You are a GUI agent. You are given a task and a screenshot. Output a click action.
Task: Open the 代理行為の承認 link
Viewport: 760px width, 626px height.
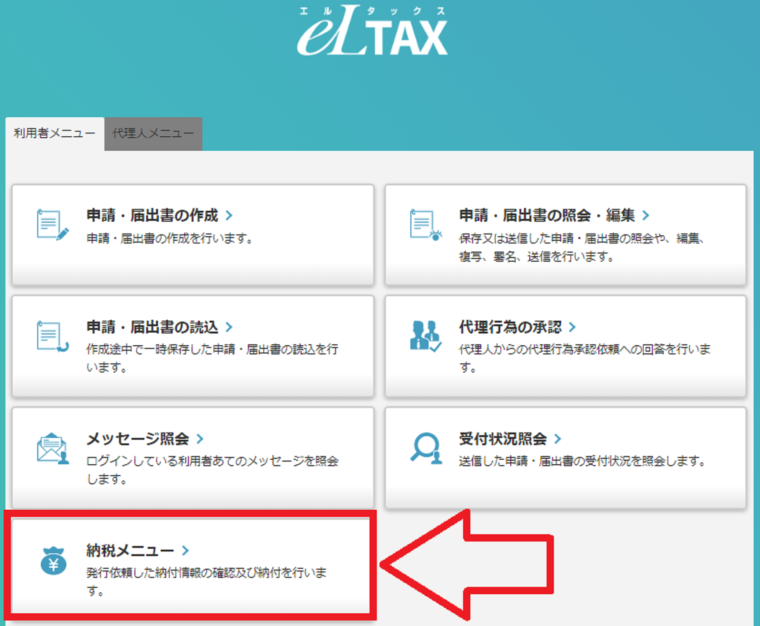pyautogui.click(x=510, y=327)
